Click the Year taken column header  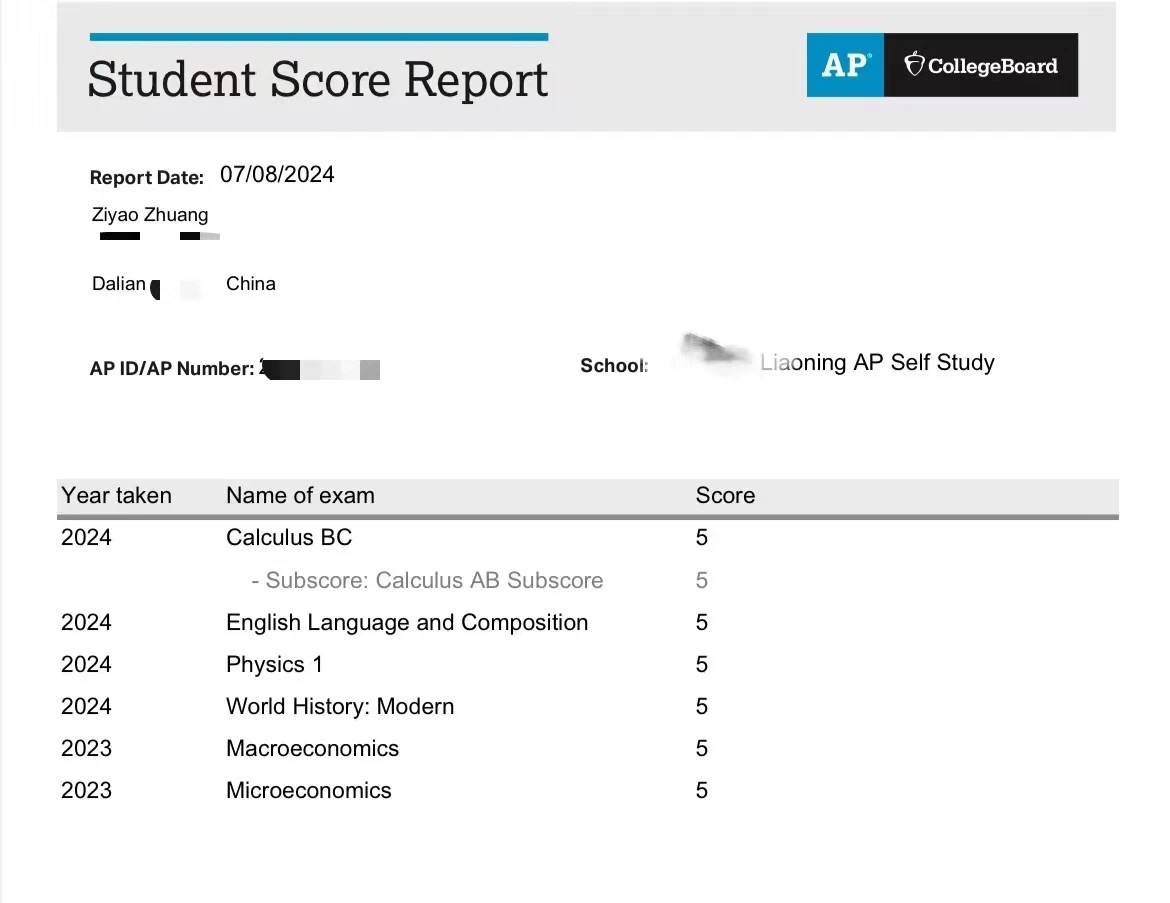116,496
